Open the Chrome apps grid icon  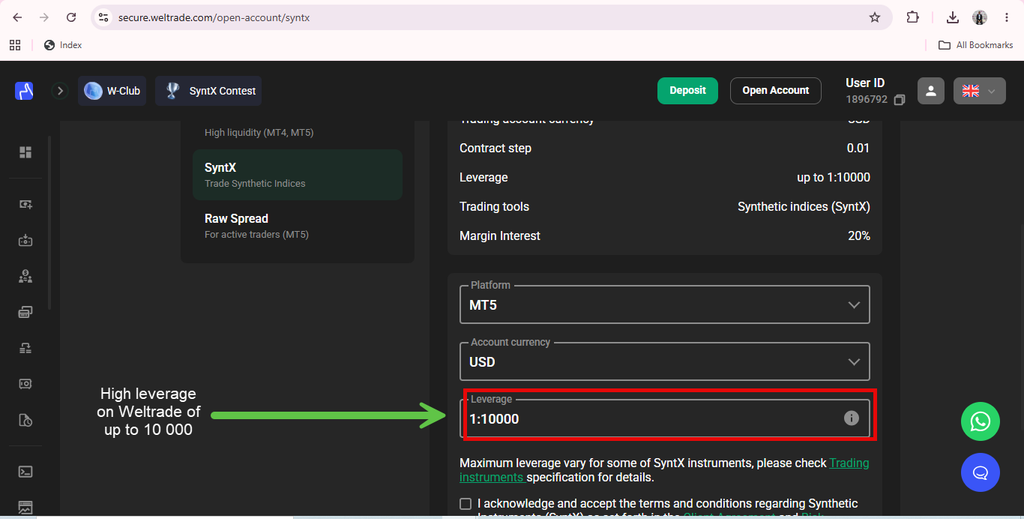click(15, 45)
